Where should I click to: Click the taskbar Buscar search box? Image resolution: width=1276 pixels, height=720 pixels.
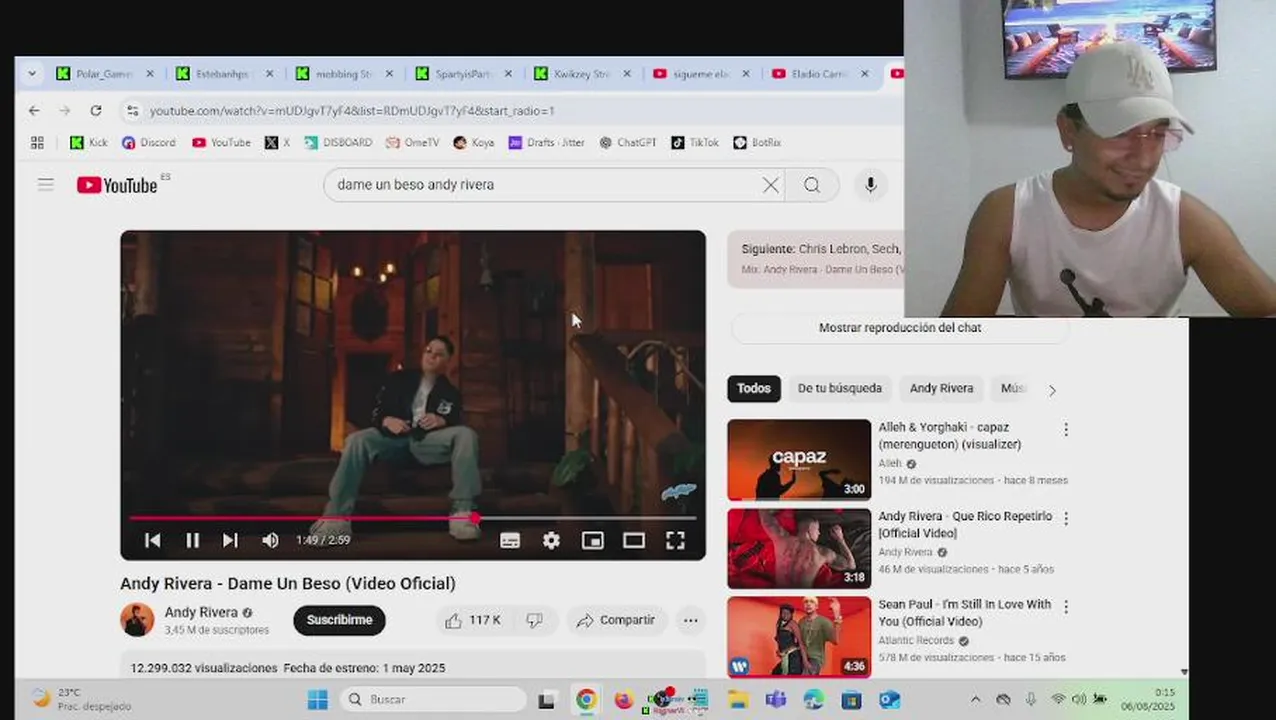click(x=432, y=700)
